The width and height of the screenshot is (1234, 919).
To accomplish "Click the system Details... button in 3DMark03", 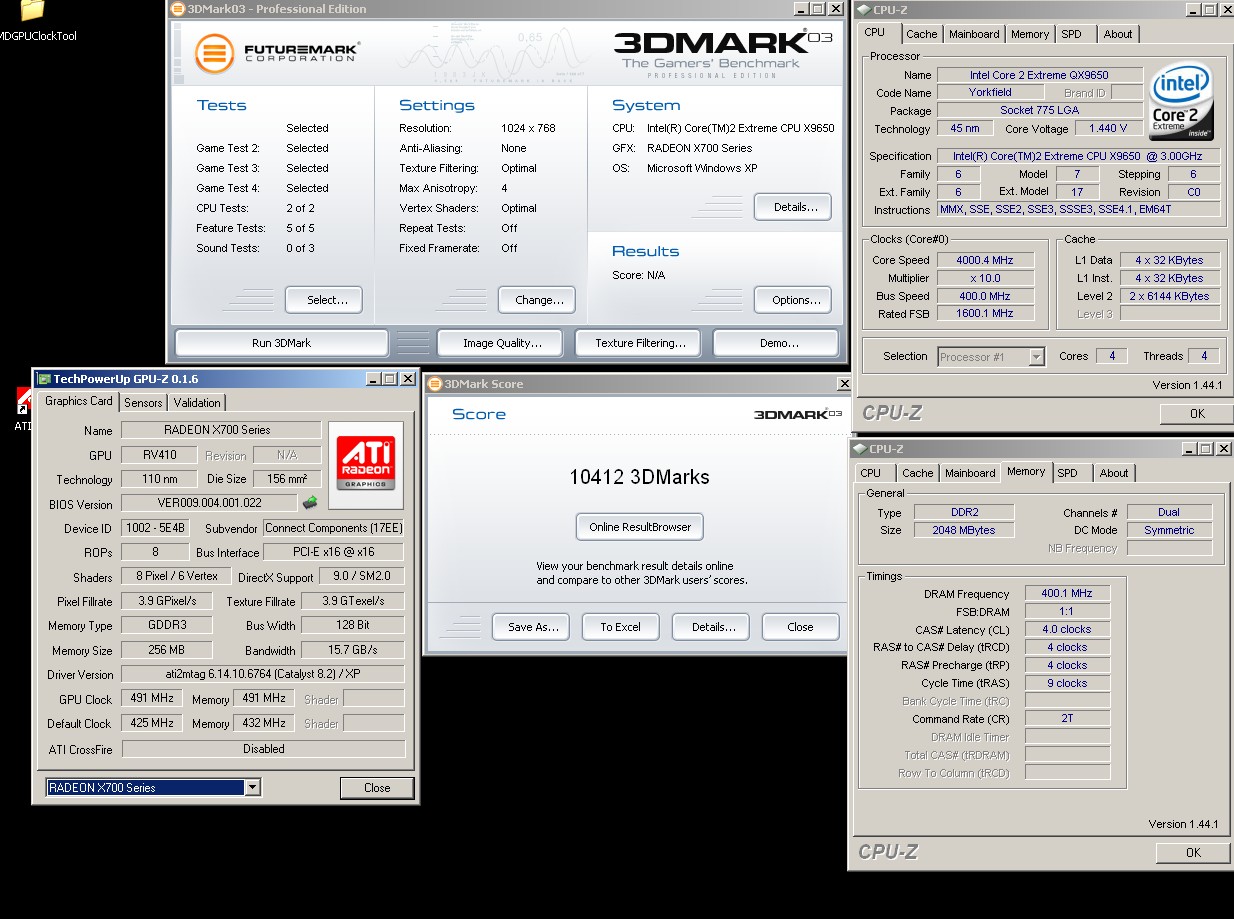I will pos(793,207).
